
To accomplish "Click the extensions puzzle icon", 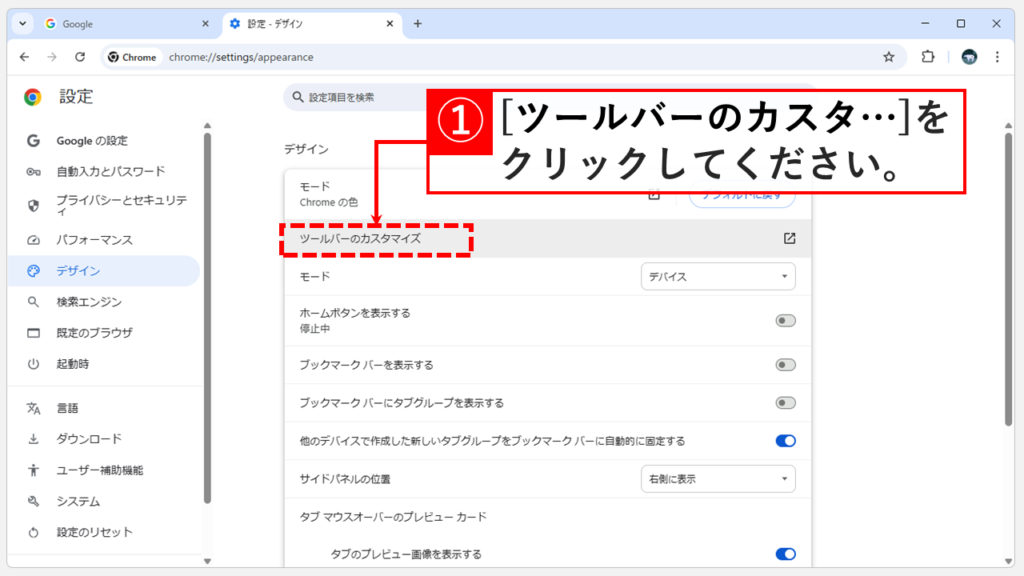I will tap(928, 57).
